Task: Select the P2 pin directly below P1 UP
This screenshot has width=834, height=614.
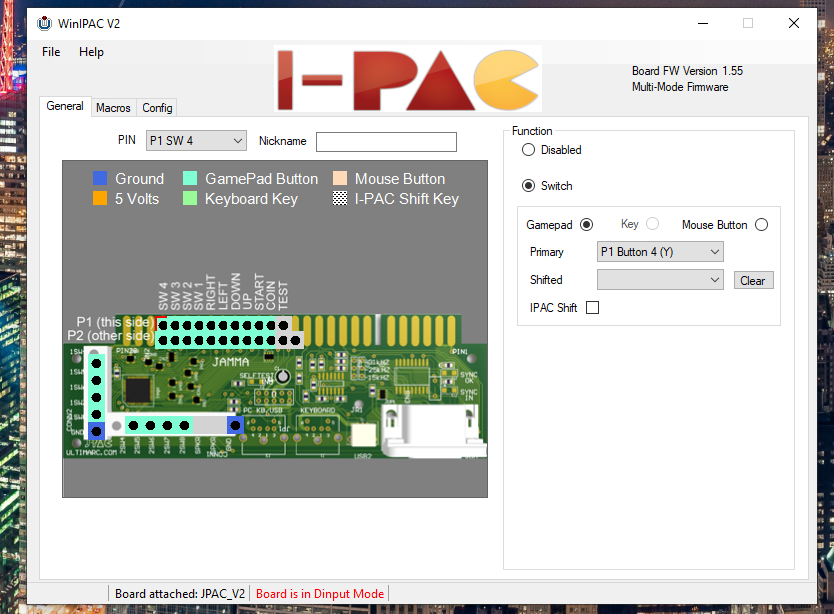Action: click(247, 341)
